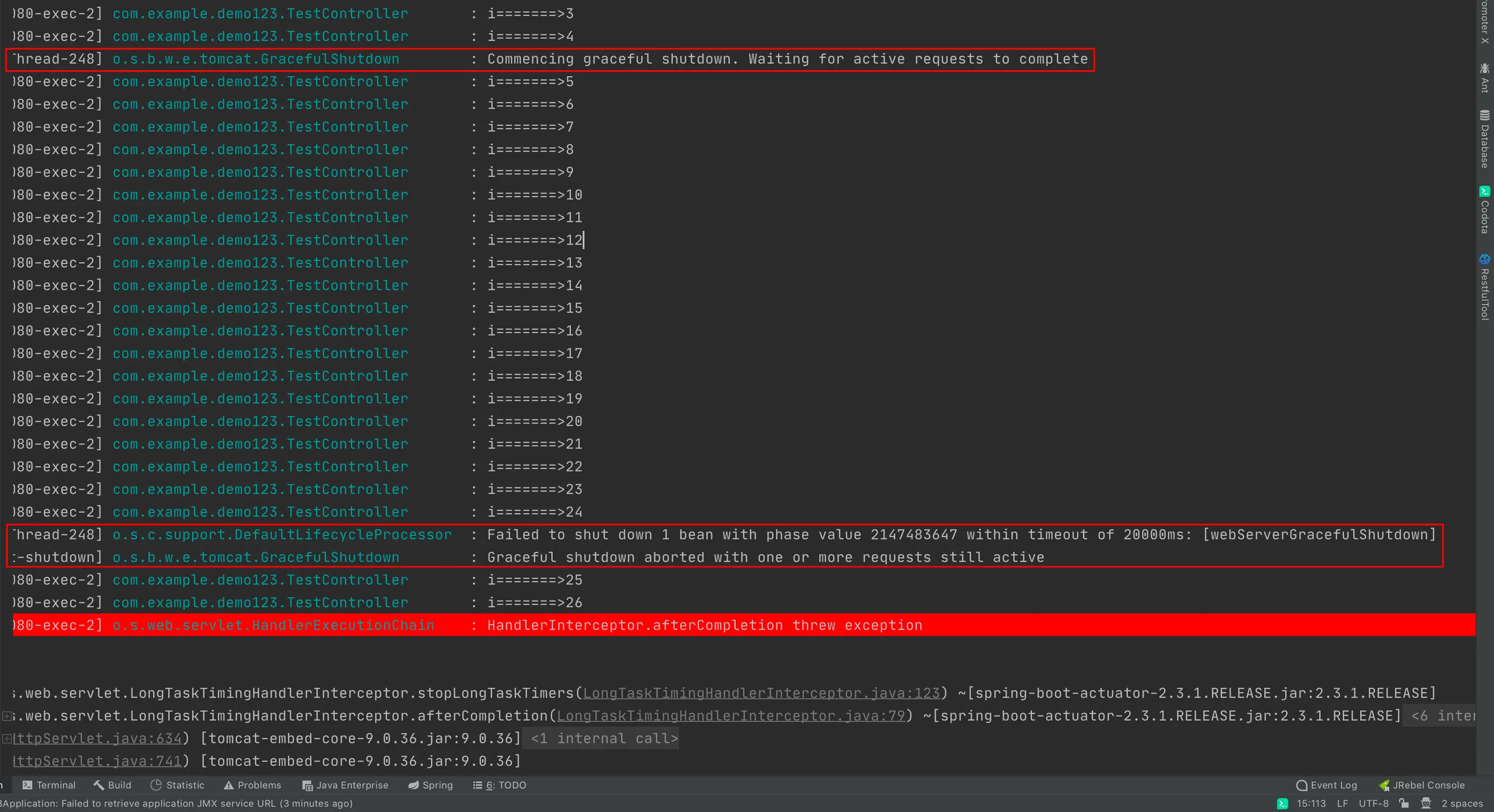This screenshot has width=1494, height=812.
Task: Open the HttpServlet.java:741 link
Action: 97,761
